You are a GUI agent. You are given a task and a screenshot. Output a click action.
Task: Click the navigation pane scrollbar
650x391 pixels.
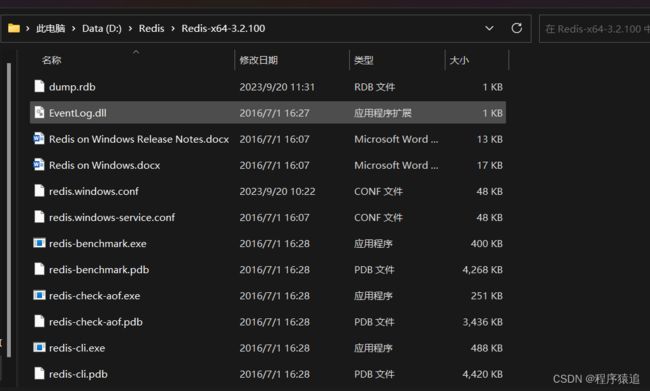(9, 209)
